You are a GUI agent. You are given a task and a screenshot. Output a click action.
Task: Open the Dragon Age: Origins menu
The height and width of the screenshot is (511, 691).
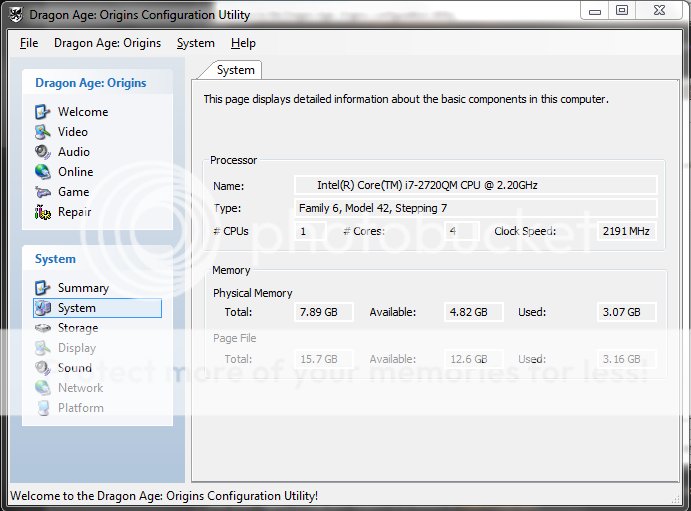[107, 43]
